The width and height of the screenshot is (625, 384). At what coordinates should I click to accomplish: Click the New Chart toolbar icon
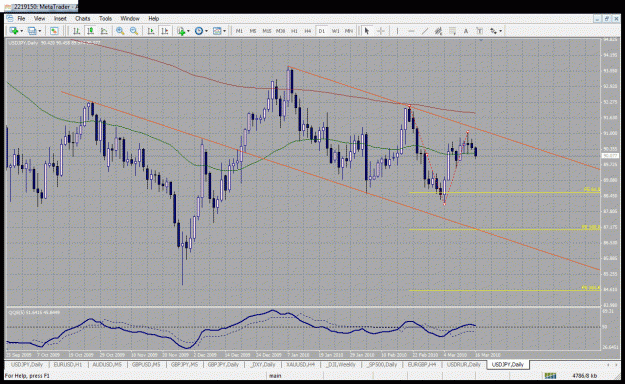coord(14,31)
